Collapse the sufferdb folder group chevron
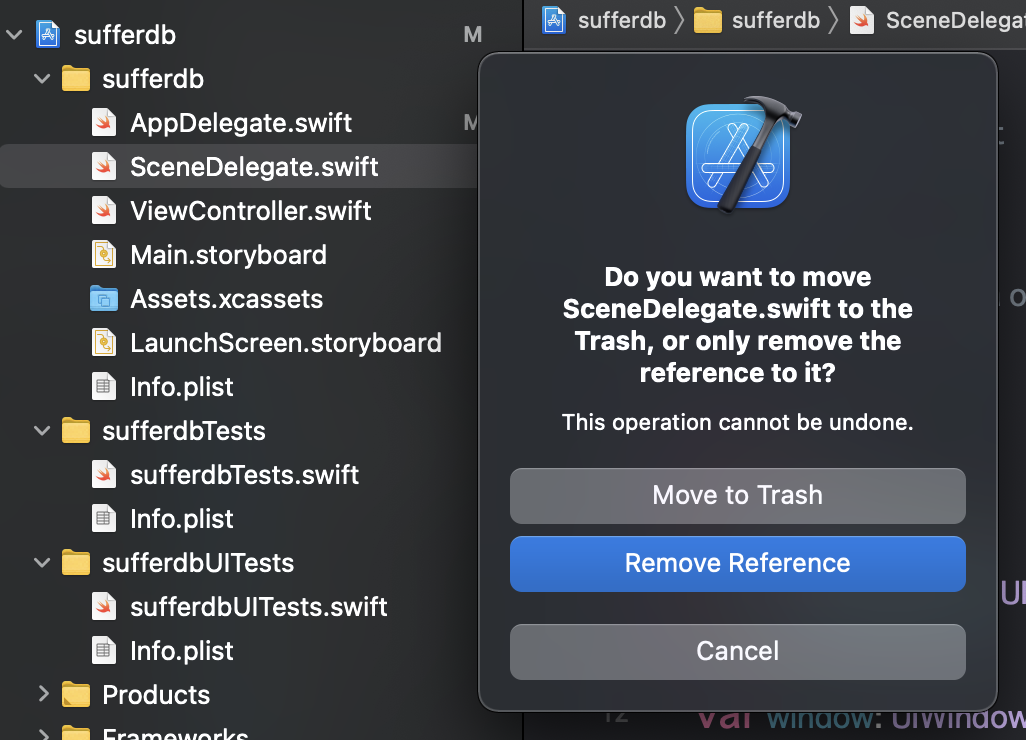Image resolution: width=1026 pixels, height=740 pixels. [42, 79]
